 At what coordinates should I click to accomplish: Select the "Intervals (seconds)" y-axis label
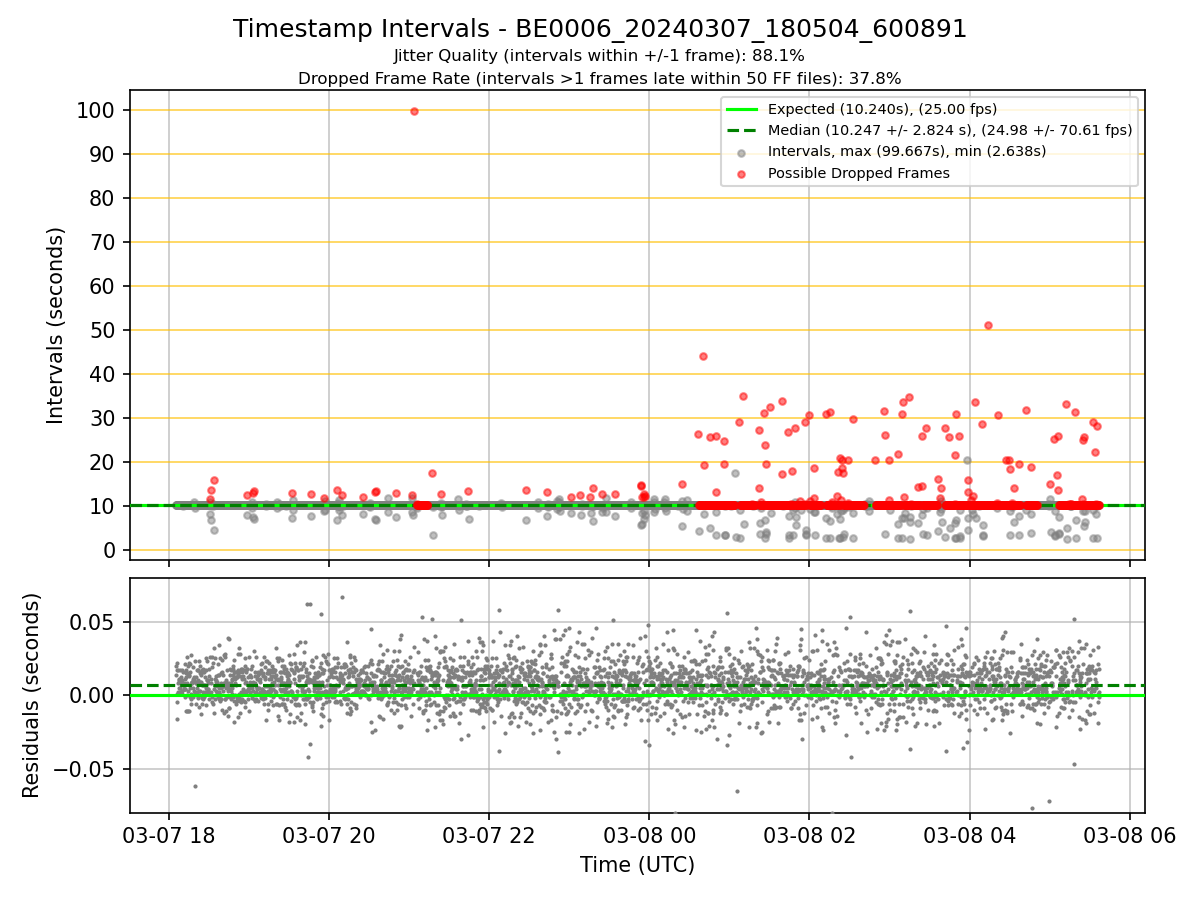click(56, 325)
